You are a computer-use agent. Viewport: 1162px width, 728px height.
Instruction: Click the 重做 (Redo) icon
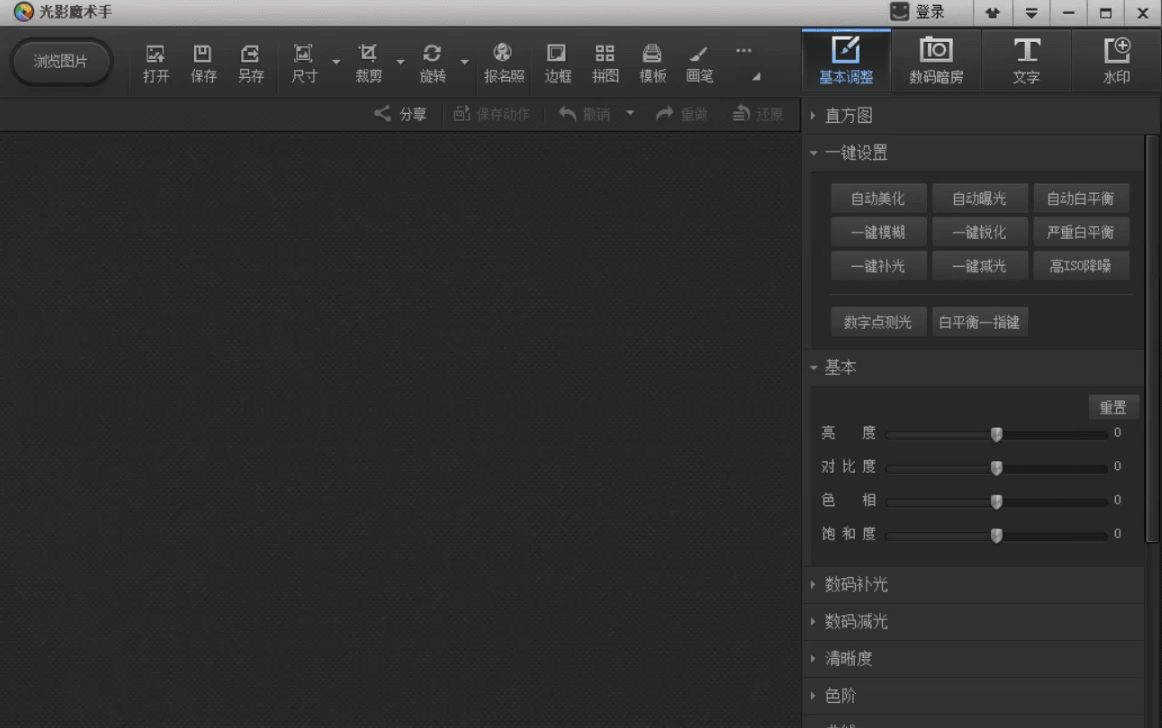665,113
